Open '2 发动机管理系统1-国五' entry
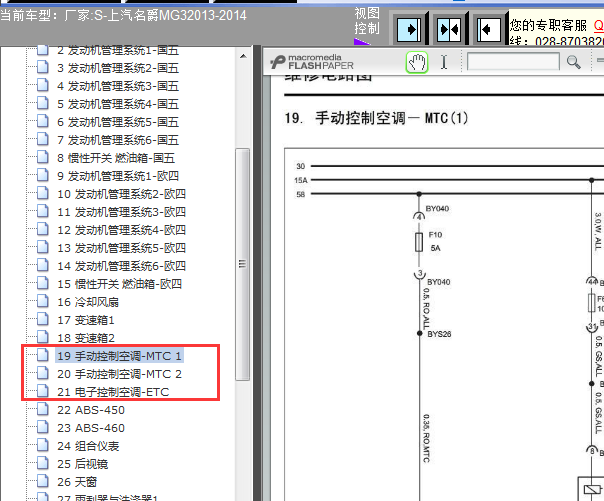This screenshot has height=501, width=604. (117, 50)
